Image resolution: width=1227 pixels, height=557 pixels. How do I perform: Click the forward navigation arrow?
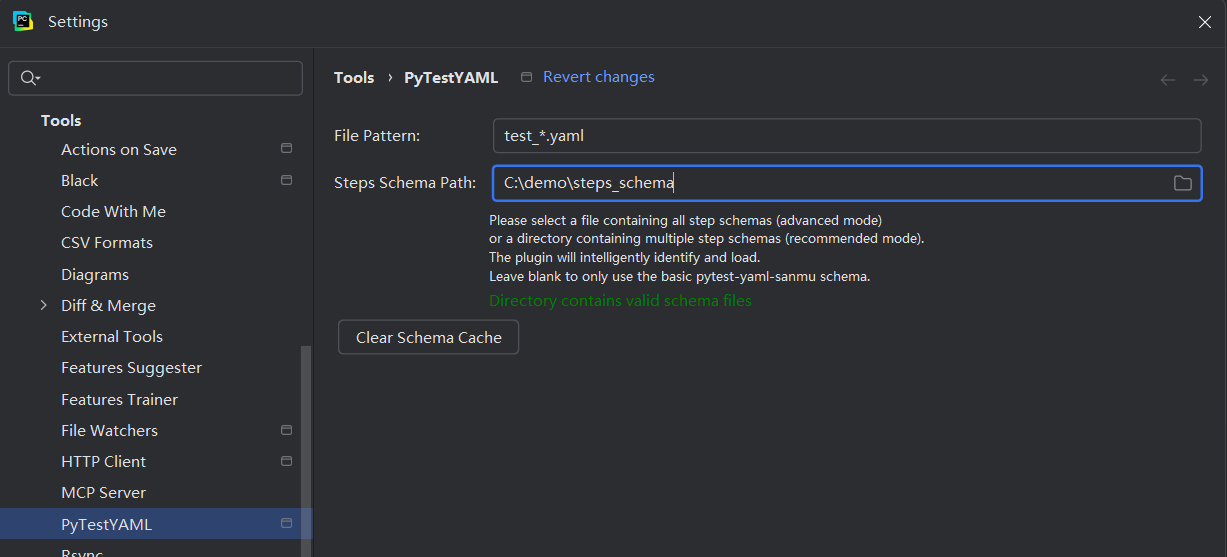[x=1201, y=80]
